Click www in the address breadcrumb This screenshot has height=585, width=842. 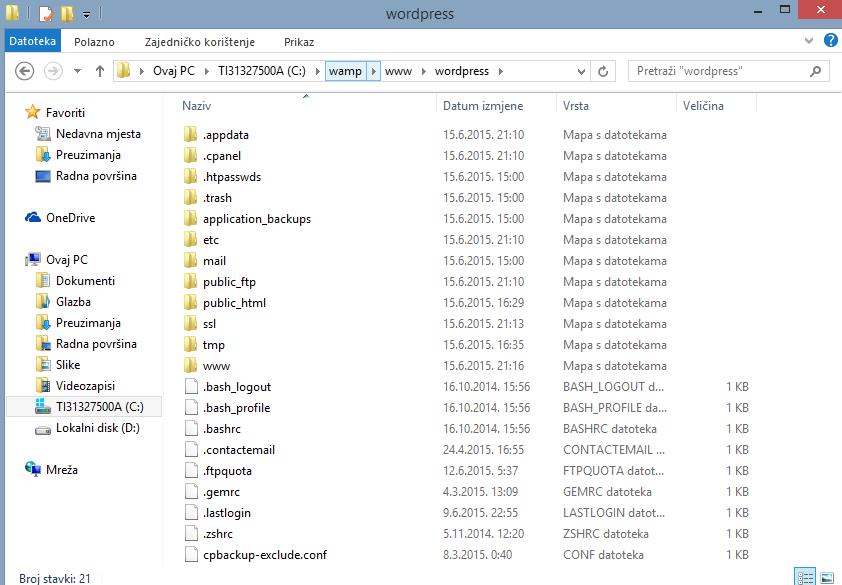coord(398,71)
